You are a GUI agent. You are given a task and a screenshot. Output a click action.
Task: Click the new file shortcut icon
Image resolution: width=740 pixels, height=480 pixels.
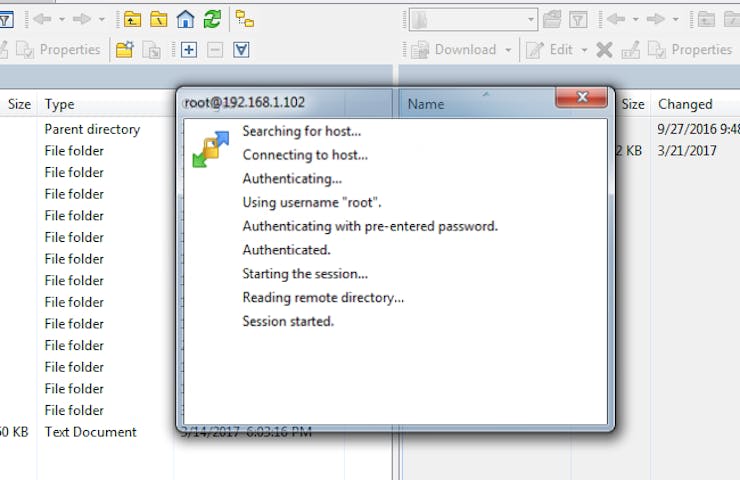coord(151,50)
